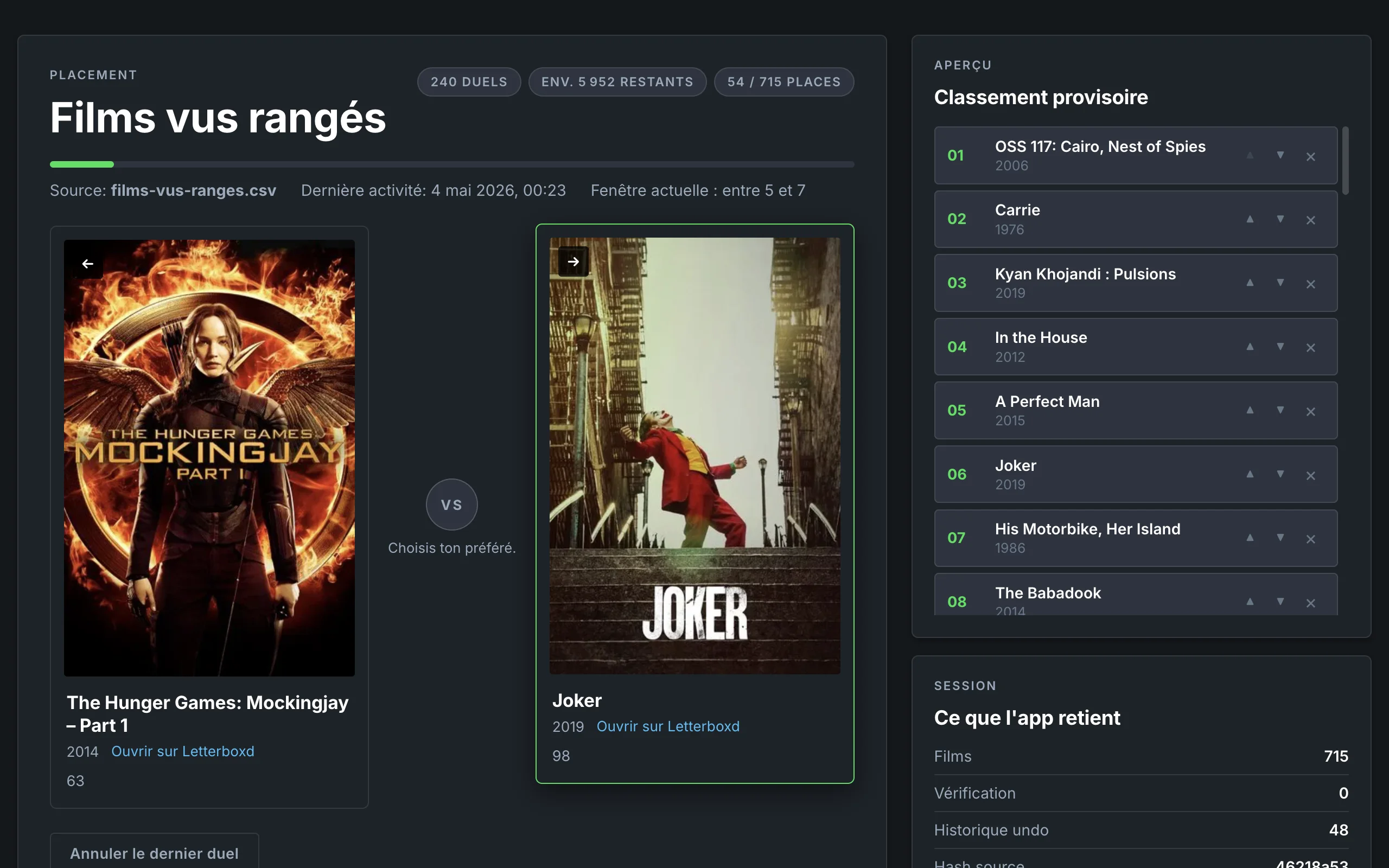Click Choisis ton préféré prompt text
This screenshot has width=1389, height=868.
point(452,548)
